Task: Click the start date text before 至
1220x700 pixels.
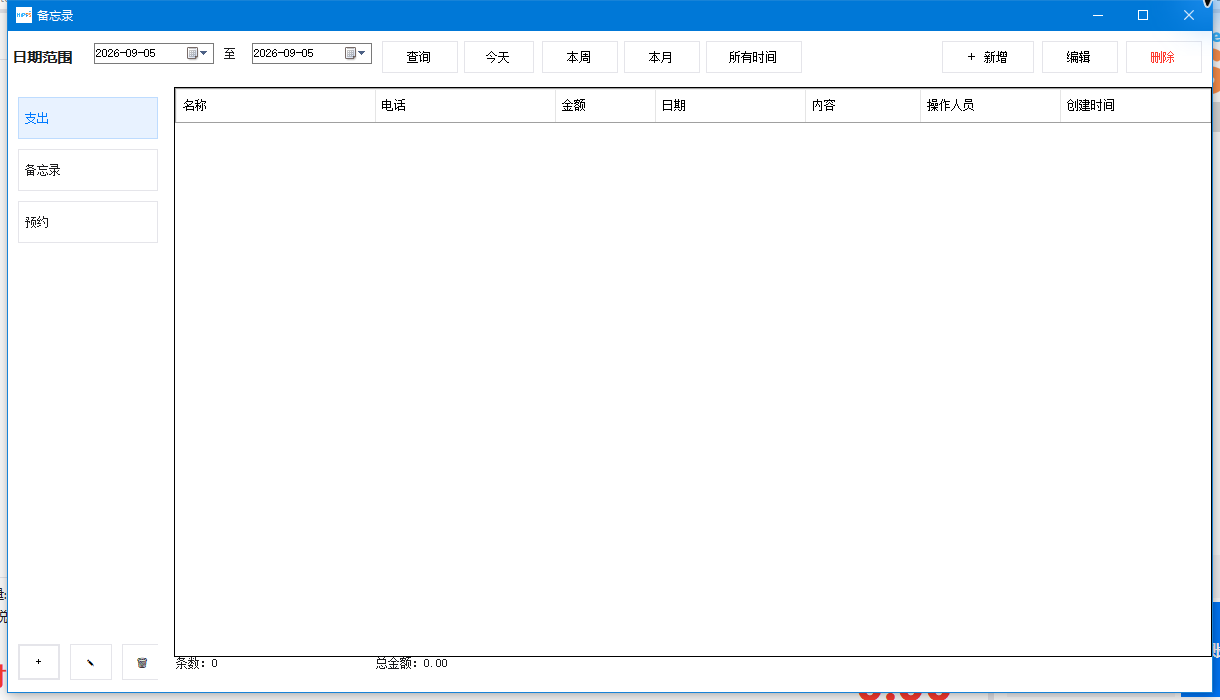Action: tap(126, 53)
